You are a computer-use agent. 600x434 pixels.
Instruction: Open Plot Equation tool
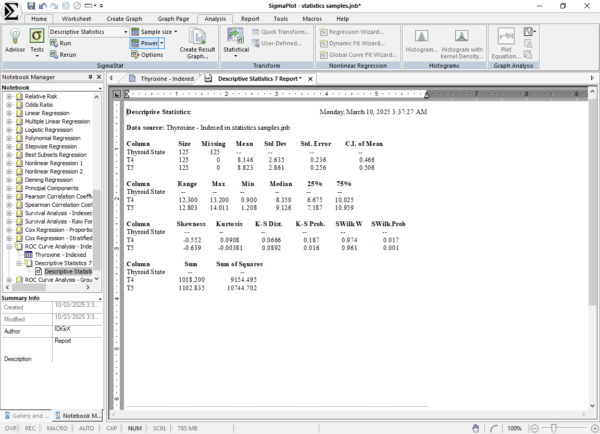pos(506,43)
